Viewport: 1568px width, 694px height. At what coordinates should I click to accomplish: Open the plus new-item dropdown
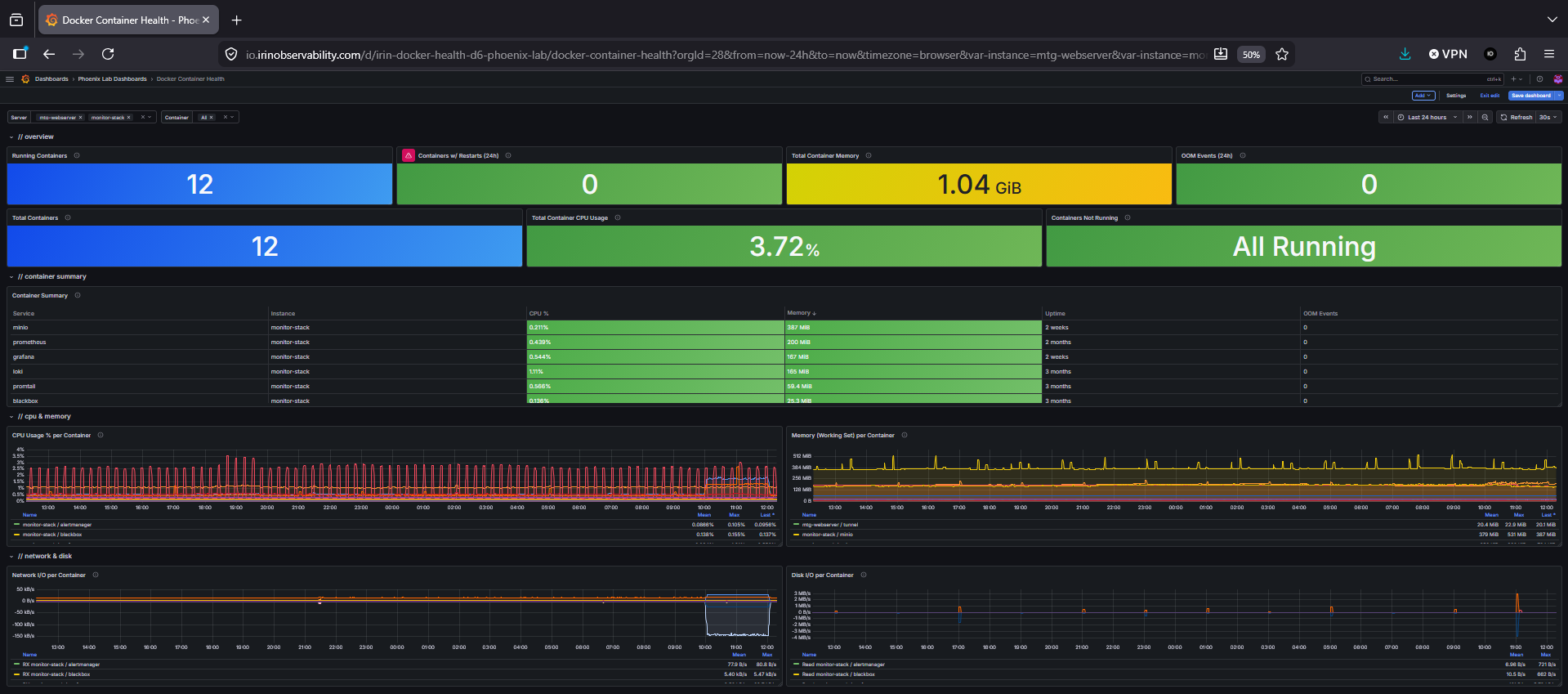[1516, 79]
